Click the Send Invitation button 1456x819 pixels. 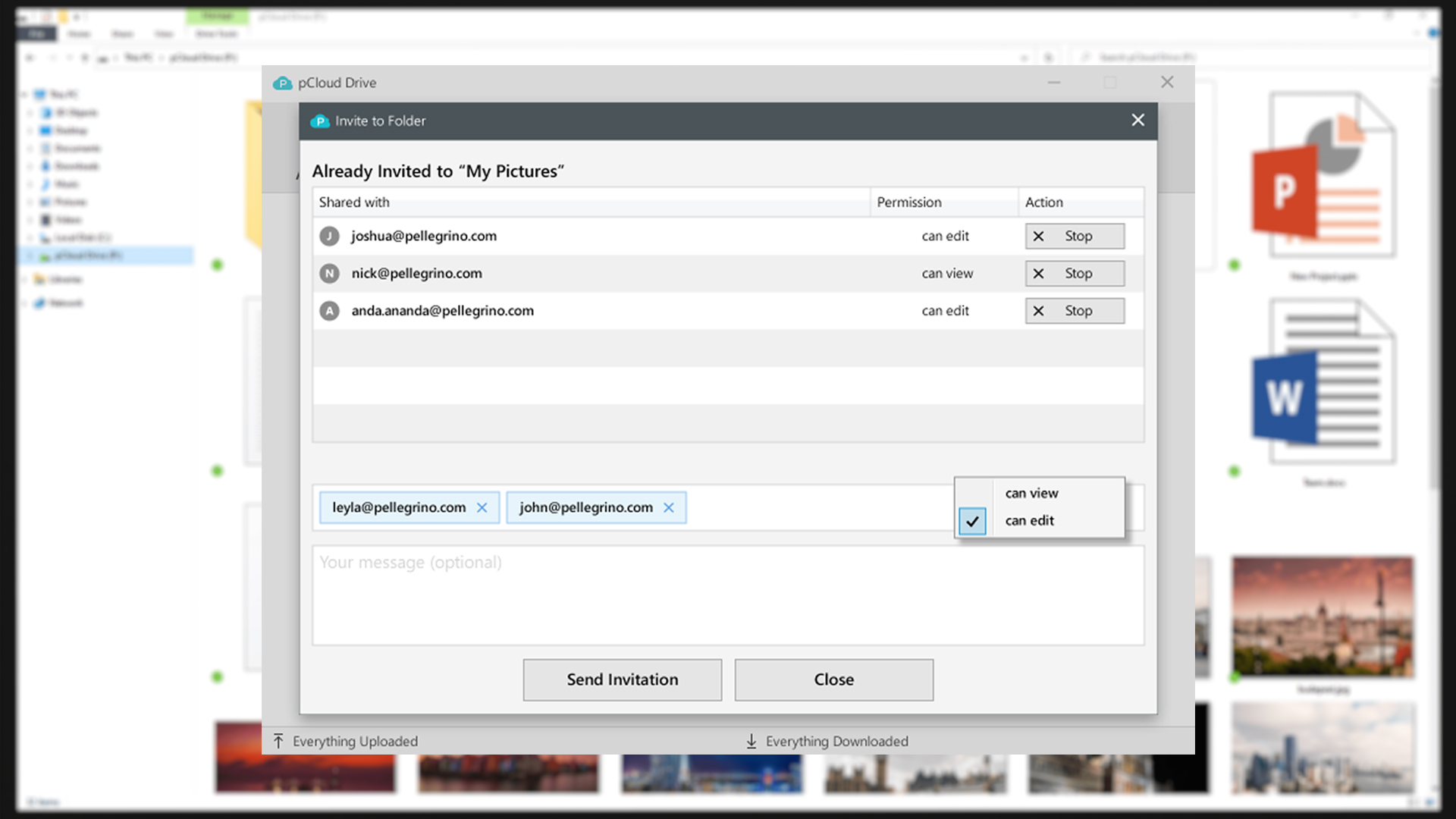(622, 679)
